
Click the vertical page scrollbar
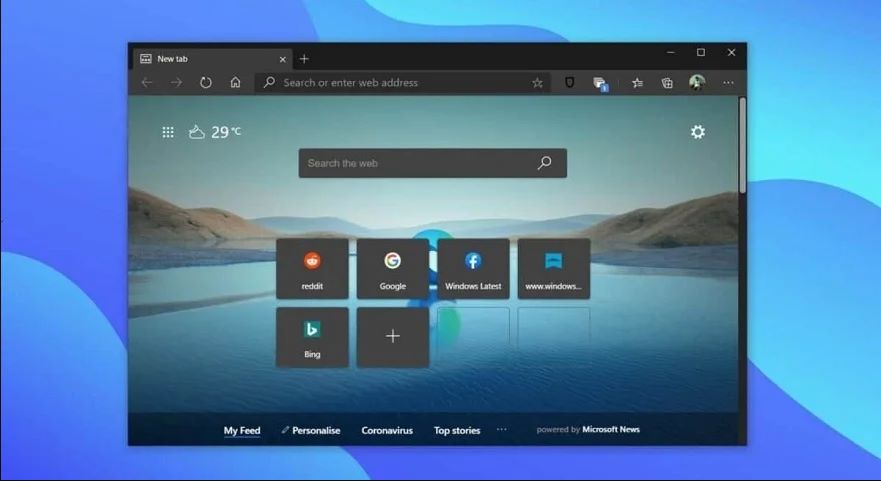pyautogui.click(x=743, y=146)
